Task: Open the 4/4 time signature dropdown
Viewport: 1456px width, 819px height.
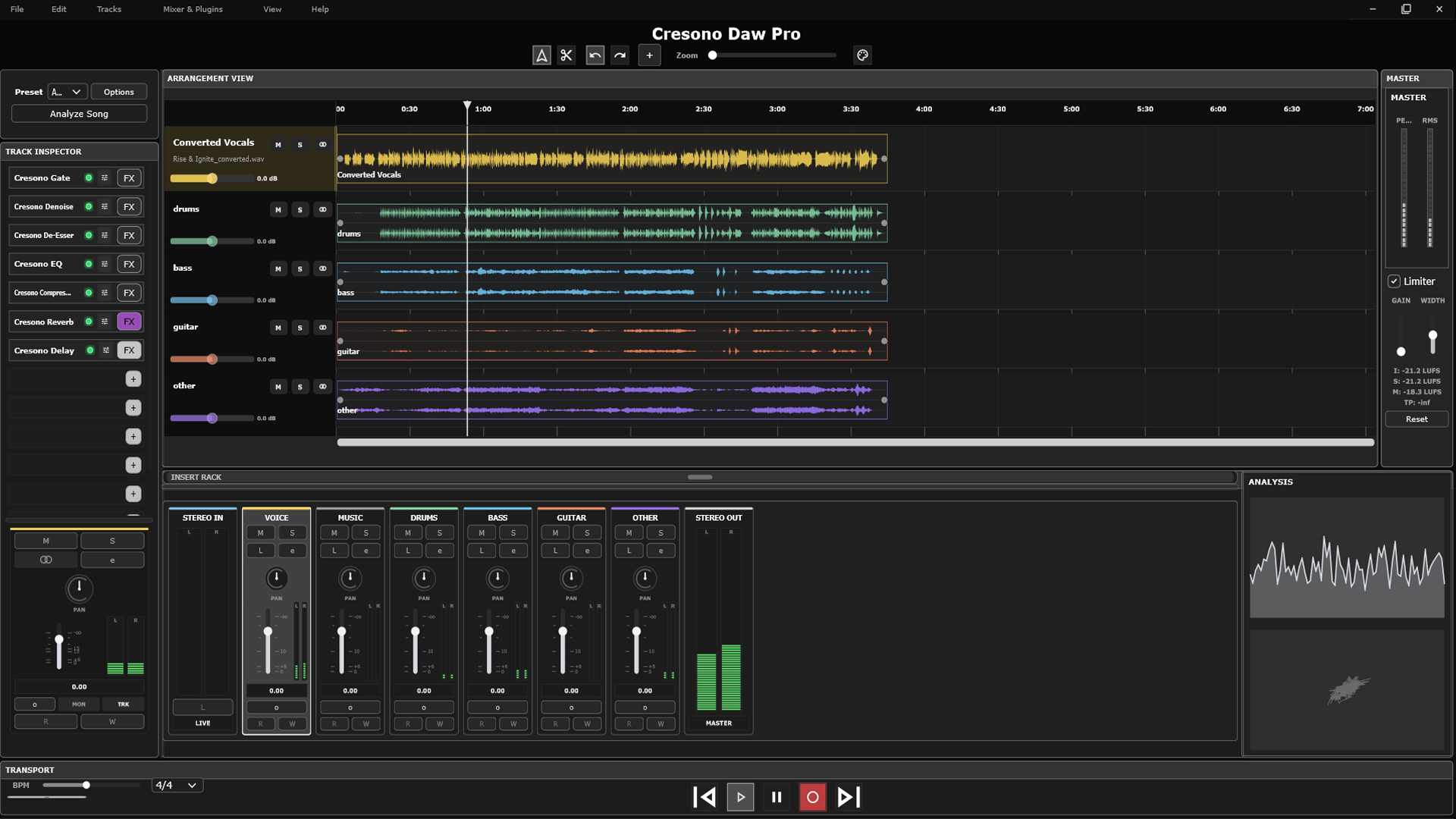Action: coord(177,786)
